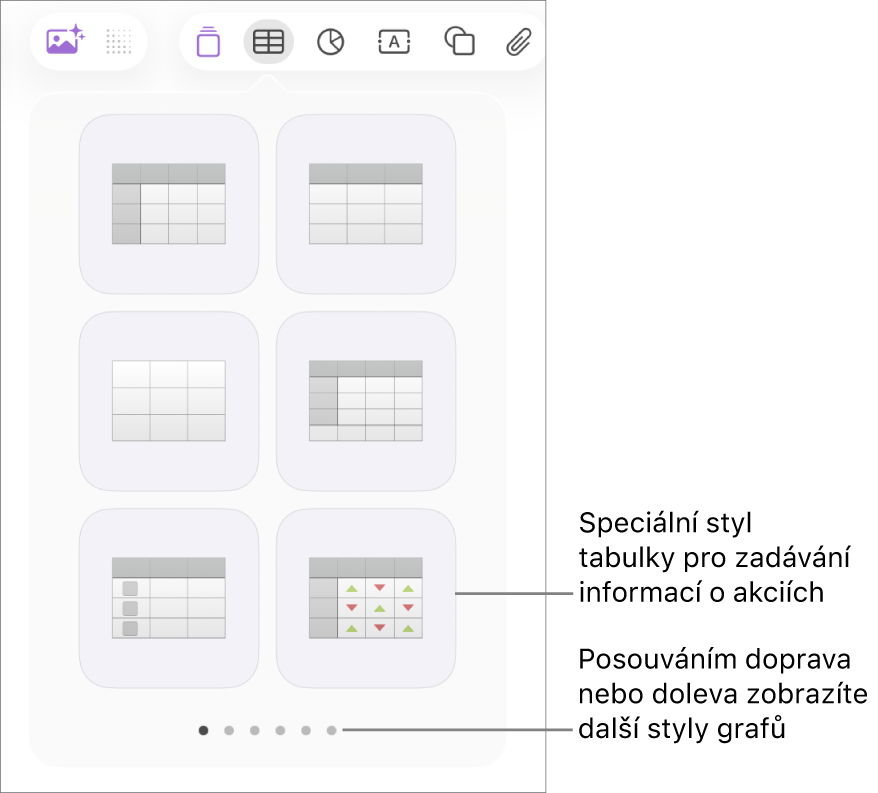Jump to last page dot of styles
Screen dimensions: 878x793
(331, 730)
